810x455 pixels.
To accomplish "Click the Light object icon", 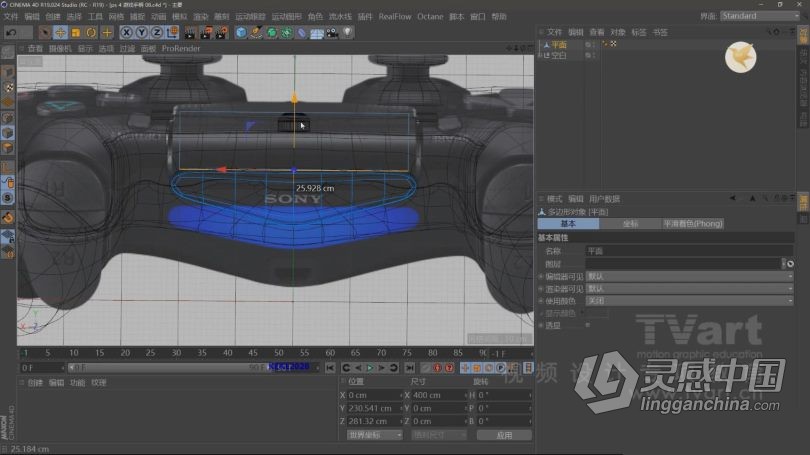I will pos(348,33).
